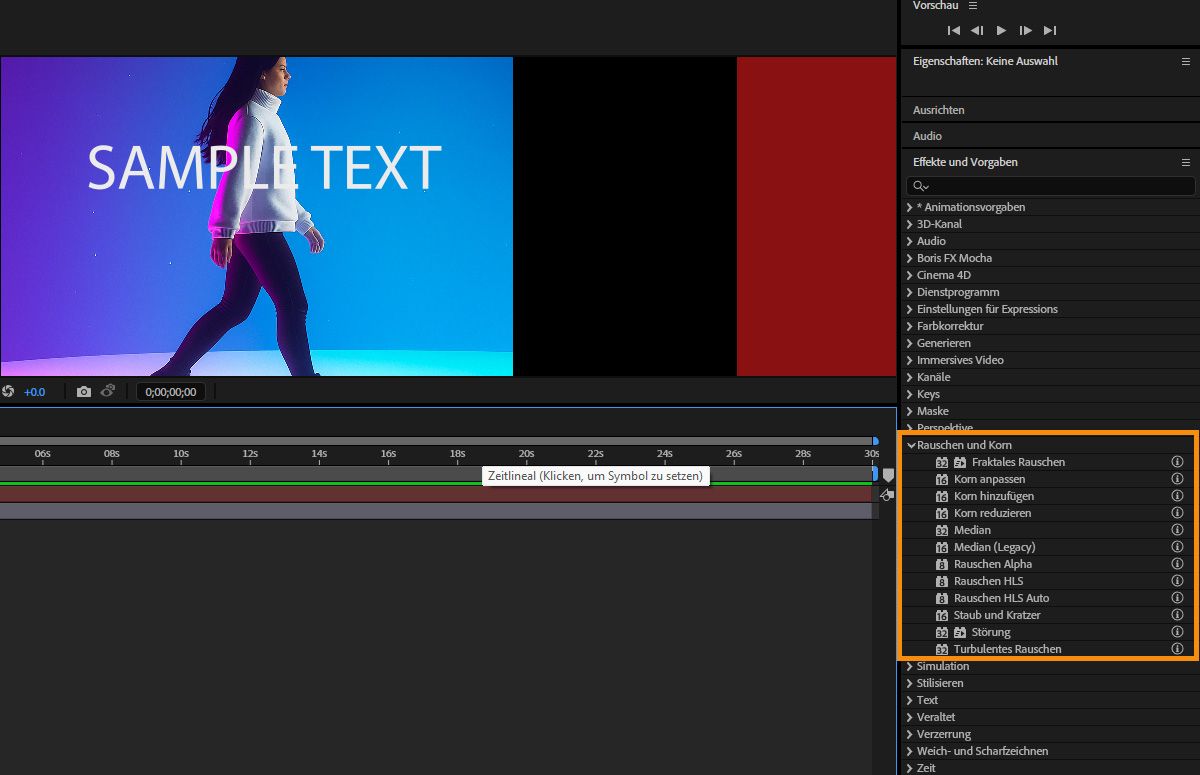The image size is (1200, 775).
Task: Open the Effekte und Vorgaben panel menu
Action: tap(1186, 162)
